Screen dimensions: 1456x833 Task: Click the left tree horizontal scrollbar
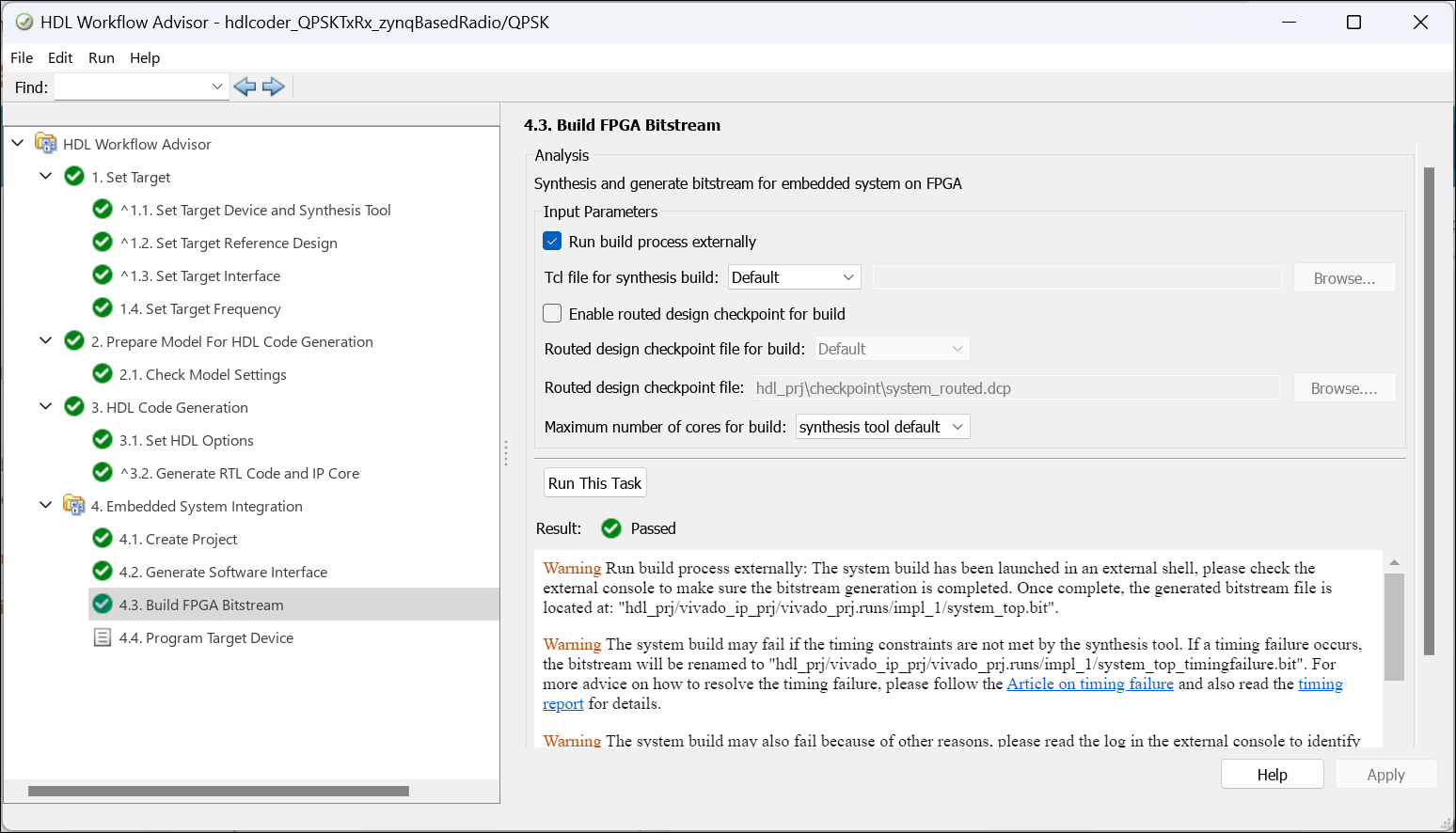click(x=218, y=792)
